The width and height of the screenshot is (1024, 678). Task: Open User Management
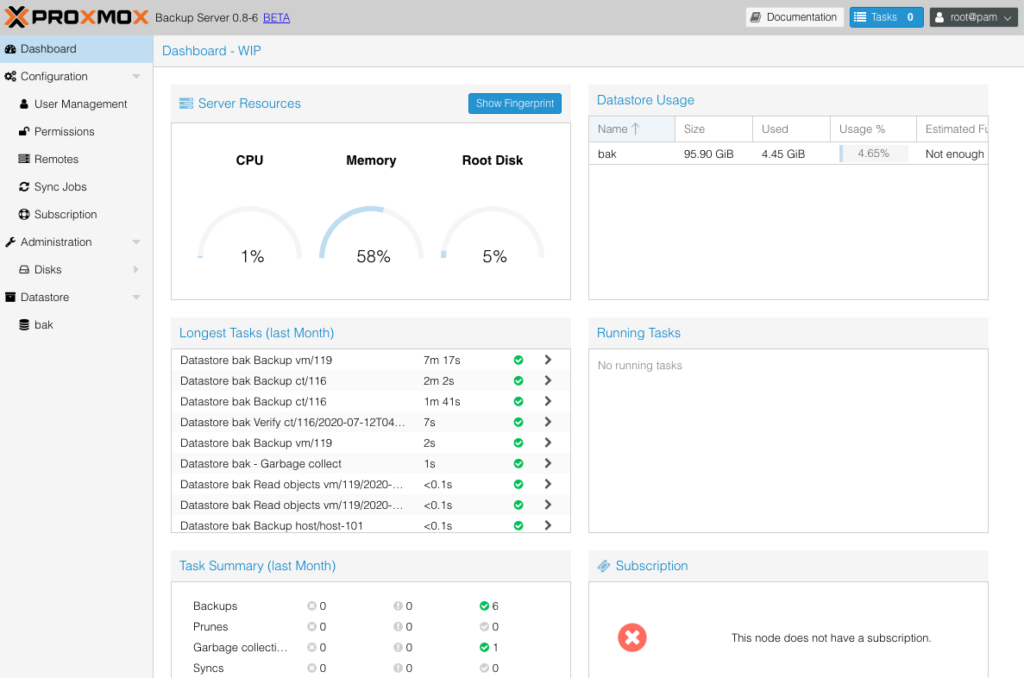80,104
